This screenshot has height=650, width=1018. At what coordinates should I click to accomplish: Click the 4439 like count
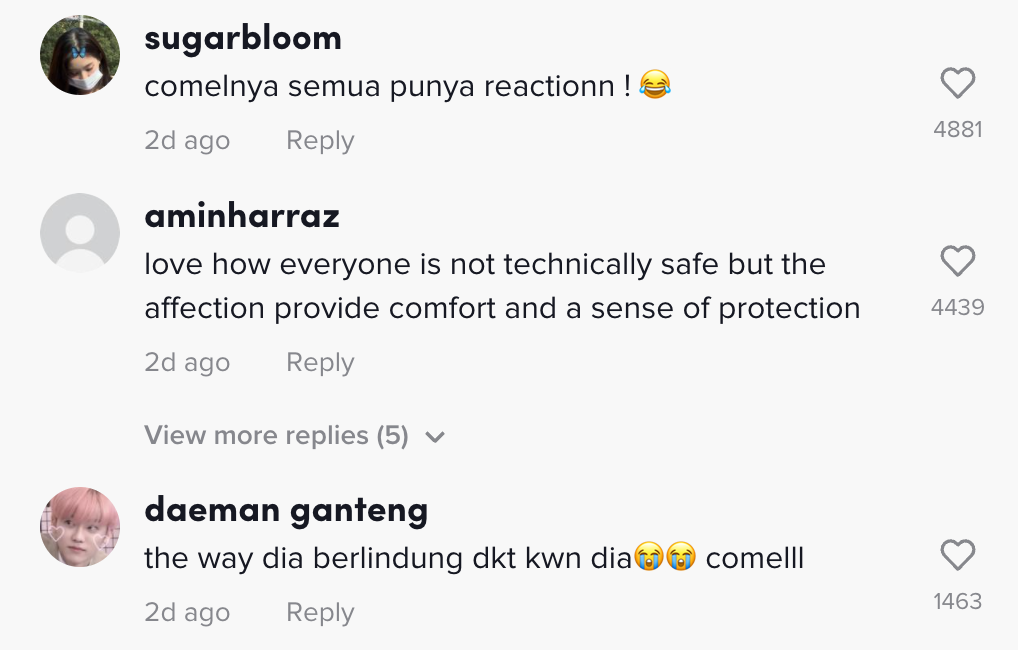point(957,307)
